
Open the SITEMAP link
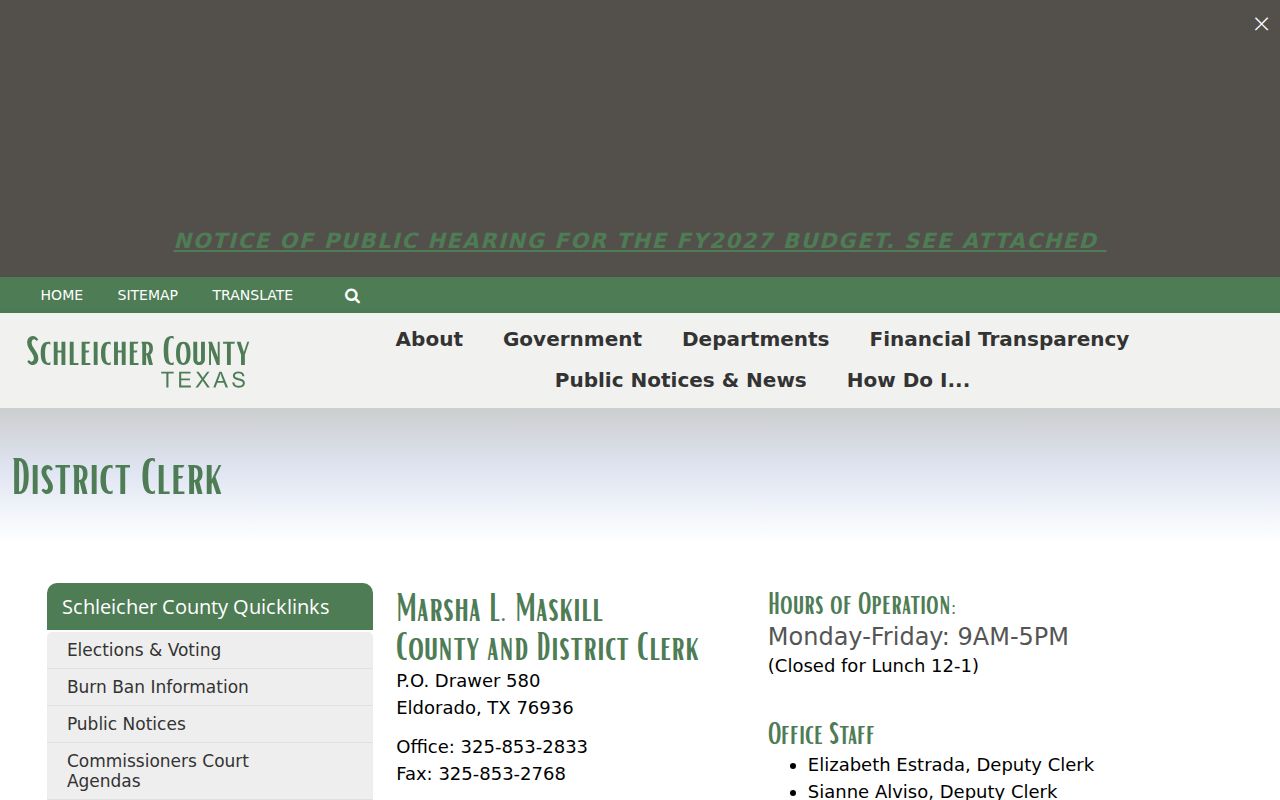148,295
